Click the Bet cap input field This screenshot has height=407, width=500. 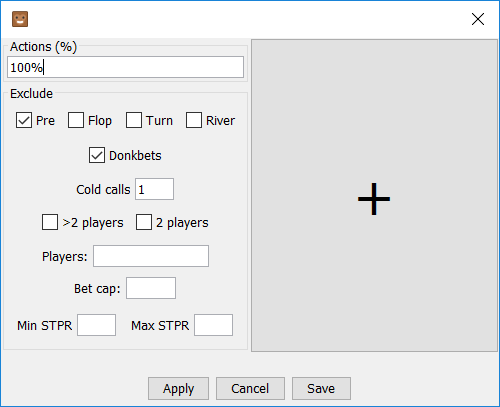(151, 288)
